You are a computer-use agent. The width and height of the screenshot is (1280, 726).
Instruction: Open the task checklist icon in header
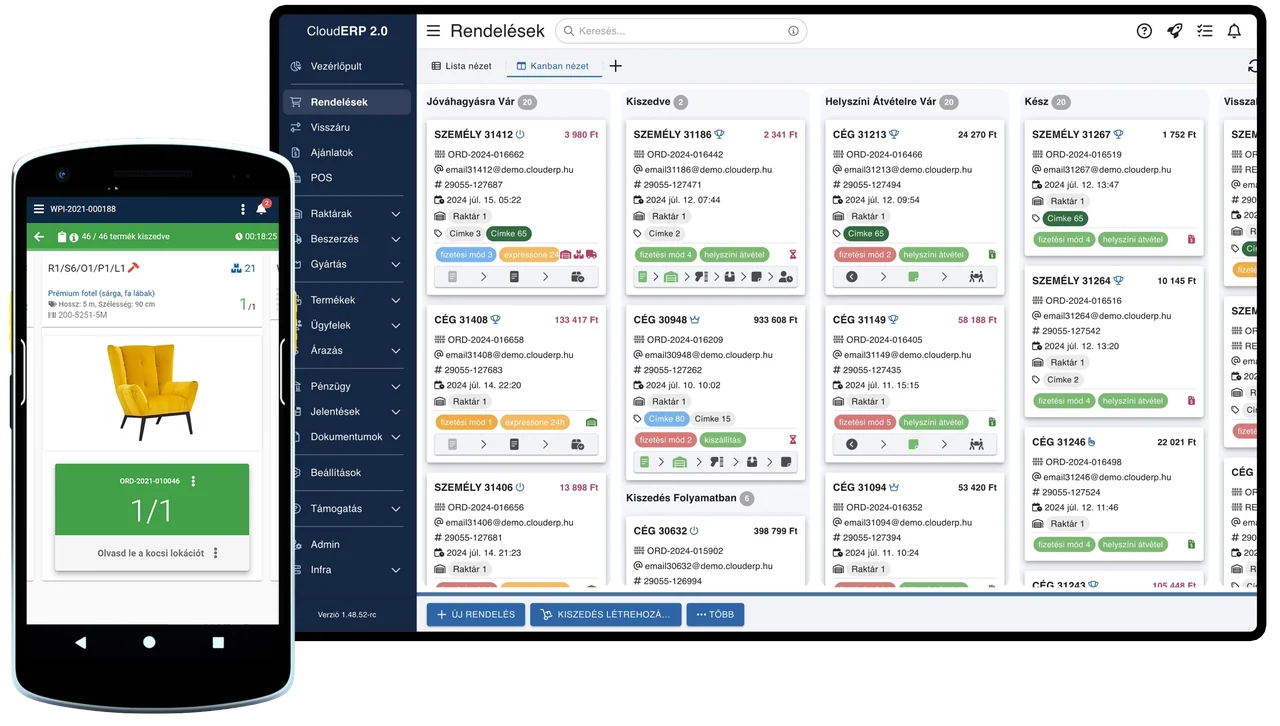click(x=1205, y=31)
